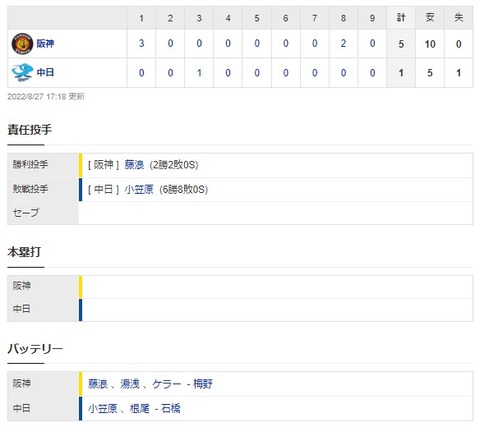Image resolution: width=480 pixels, height=427 pixels.
Task: Select Chunichi's 3rd inning score of 1
Action: tap(199, 73)
